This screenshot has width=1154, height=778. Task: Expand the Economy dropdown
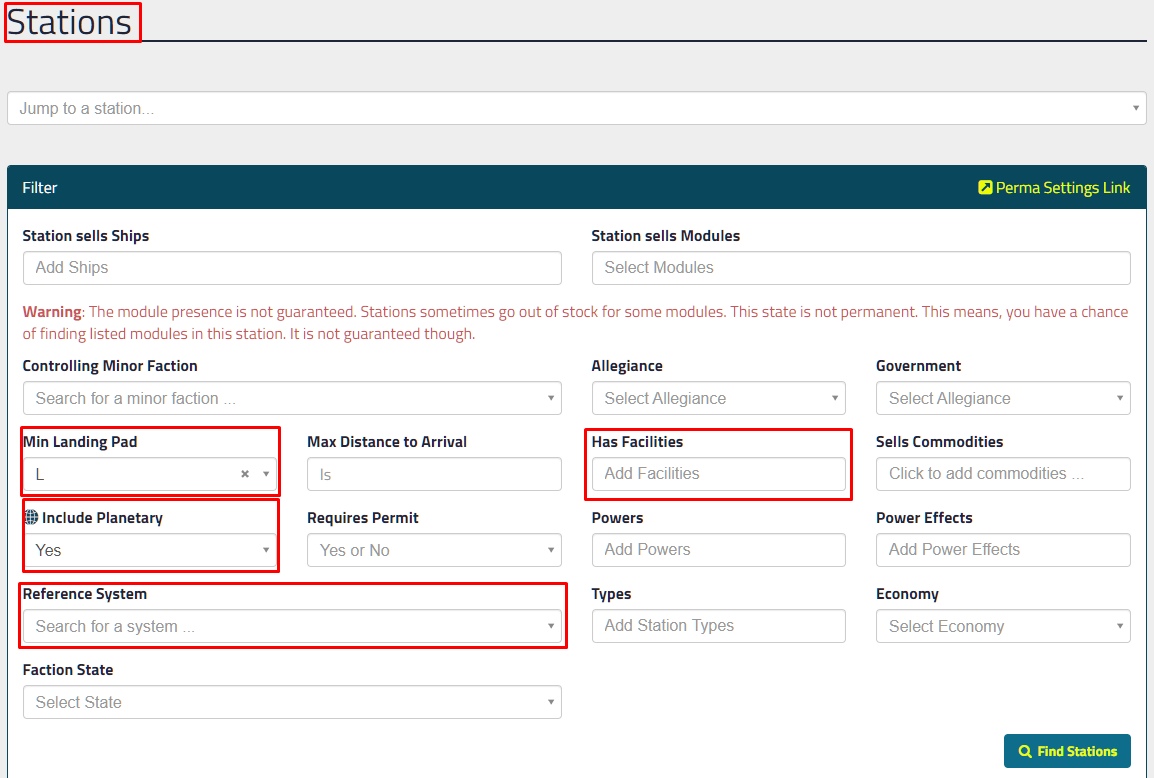(x=1002, y=626)
